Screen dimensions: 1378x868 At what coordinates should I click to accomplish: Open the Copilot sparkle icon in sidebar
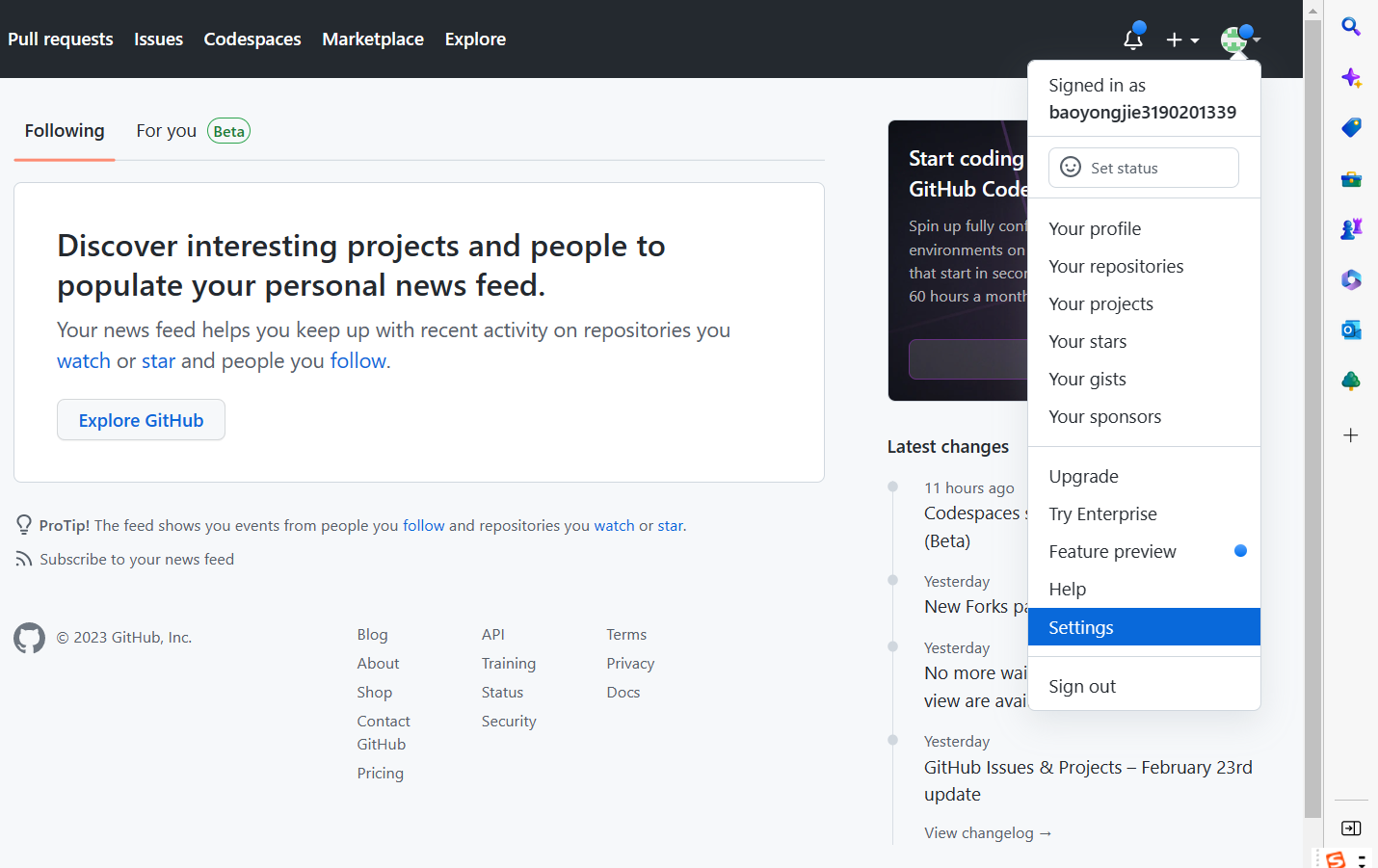point(1351,78)
